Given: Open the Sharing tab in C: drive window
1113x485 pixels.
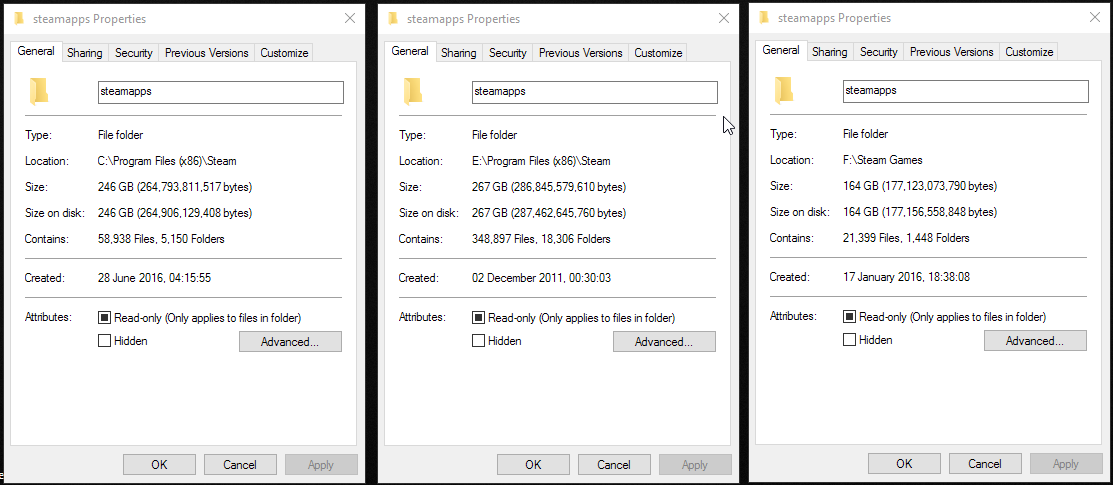Looking at the screenshot, I should [x=84, y=53].
